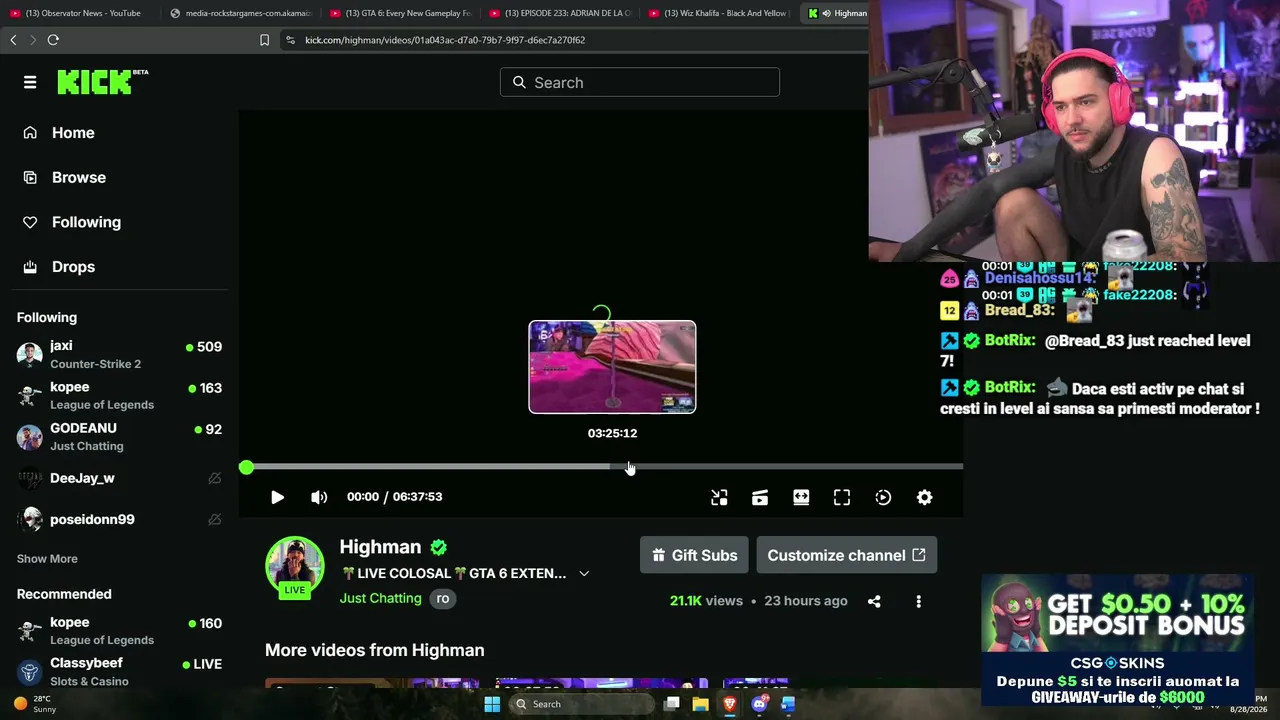The image size is (1280, 720).
Task: Click the Windows taskbar Search box
Action: 581,704
